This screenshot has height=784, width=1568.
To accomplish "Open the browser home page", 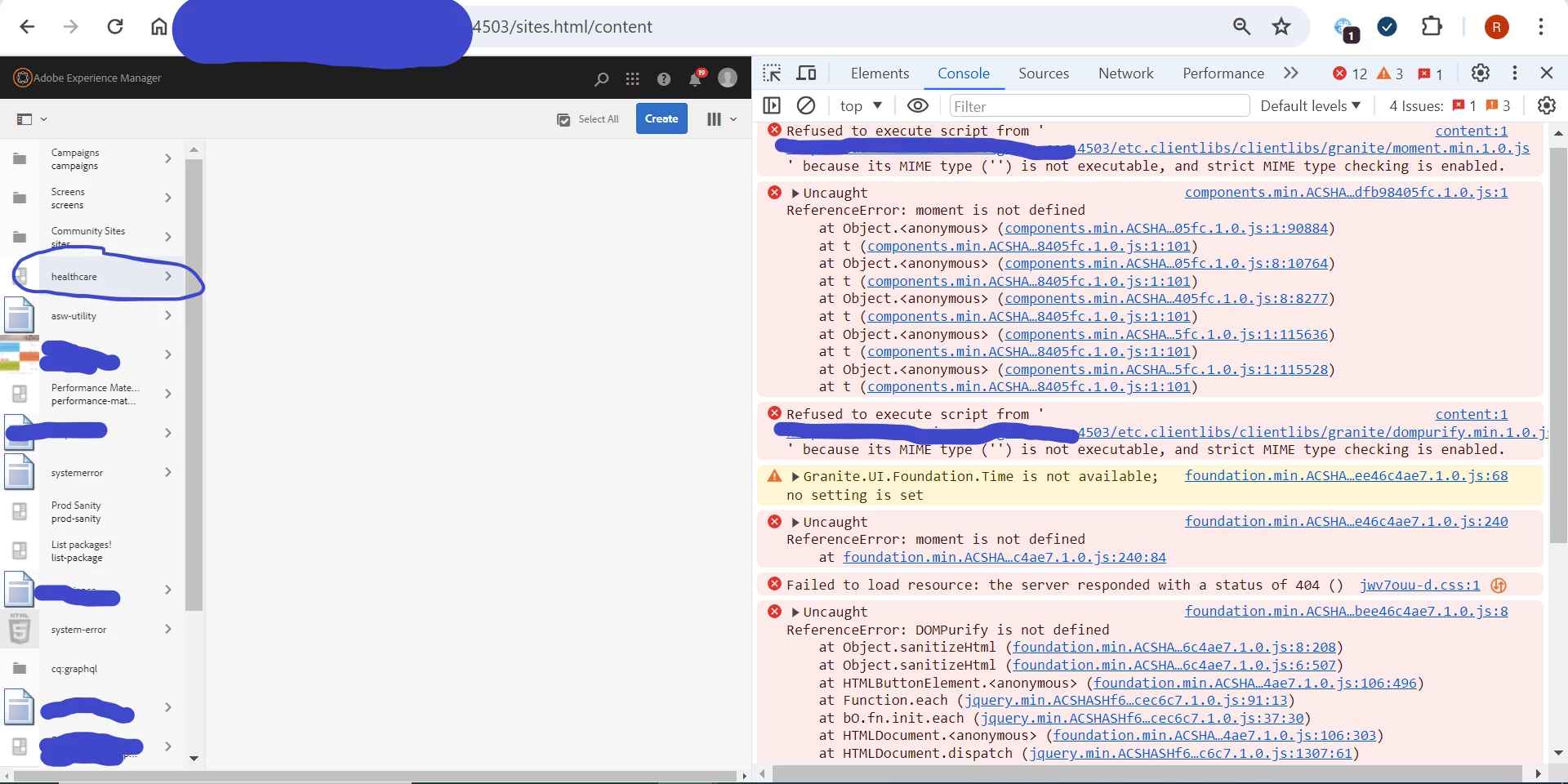I will [159, 27].
